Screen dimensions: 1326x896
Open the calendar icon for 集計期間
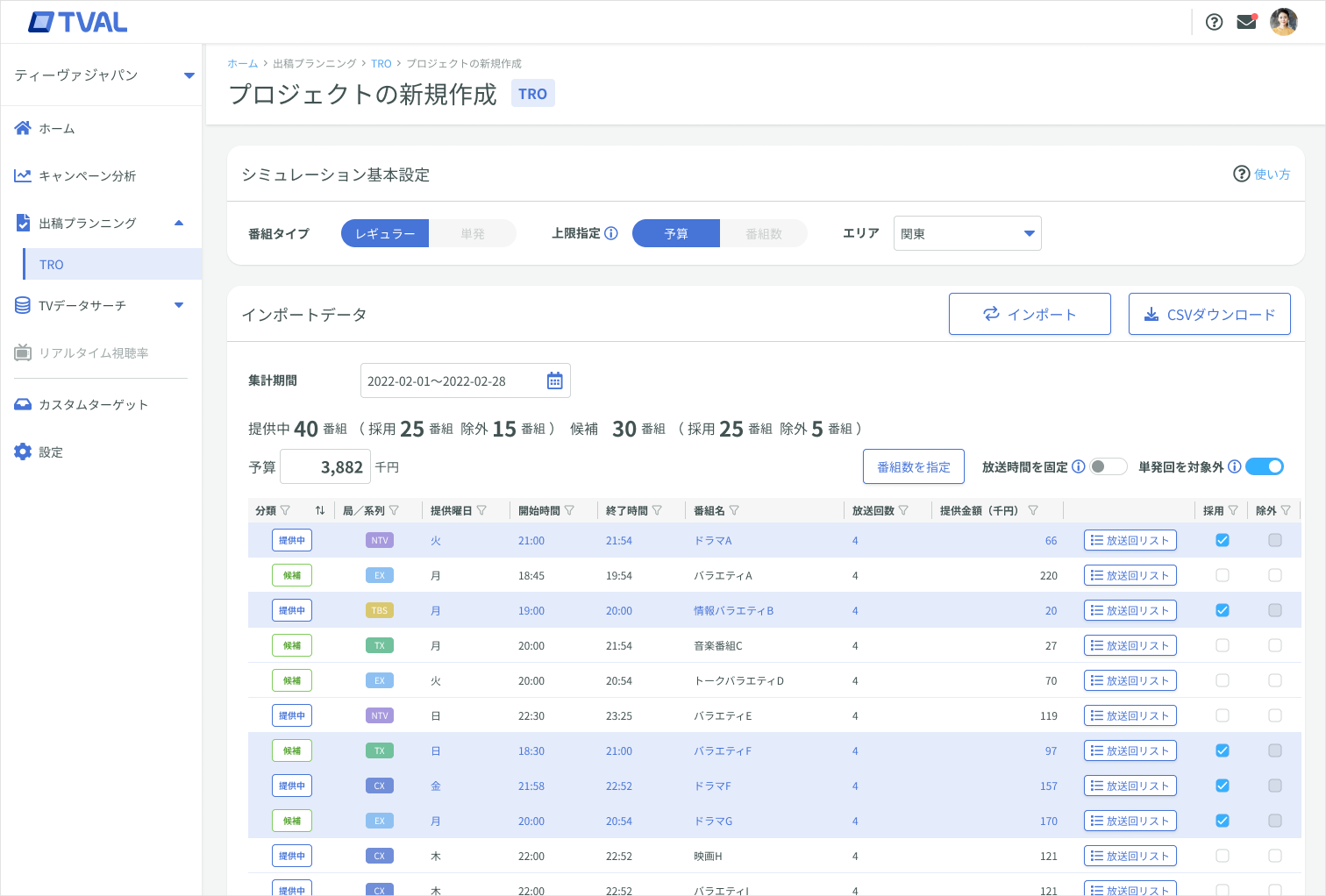[554, 380]
